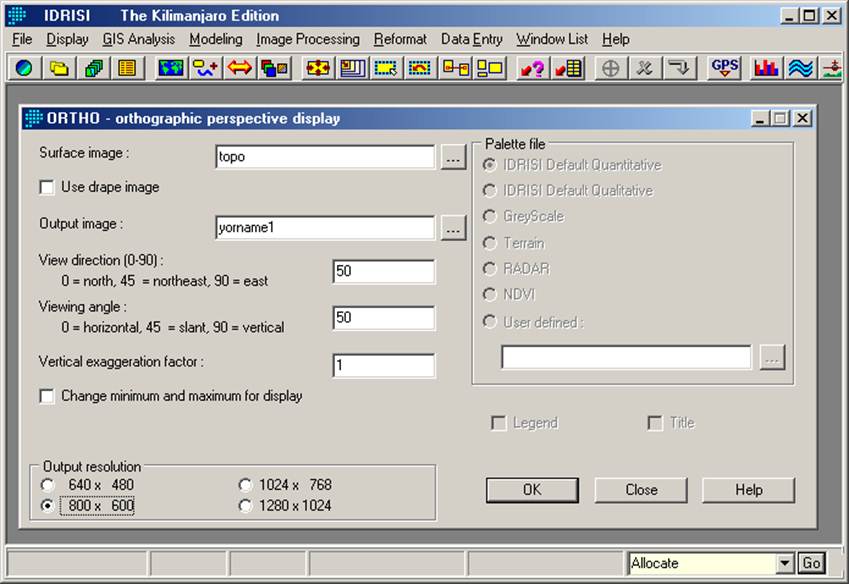Open the Reformat menu
Screen dimensions: 849x584
(400, 39)
